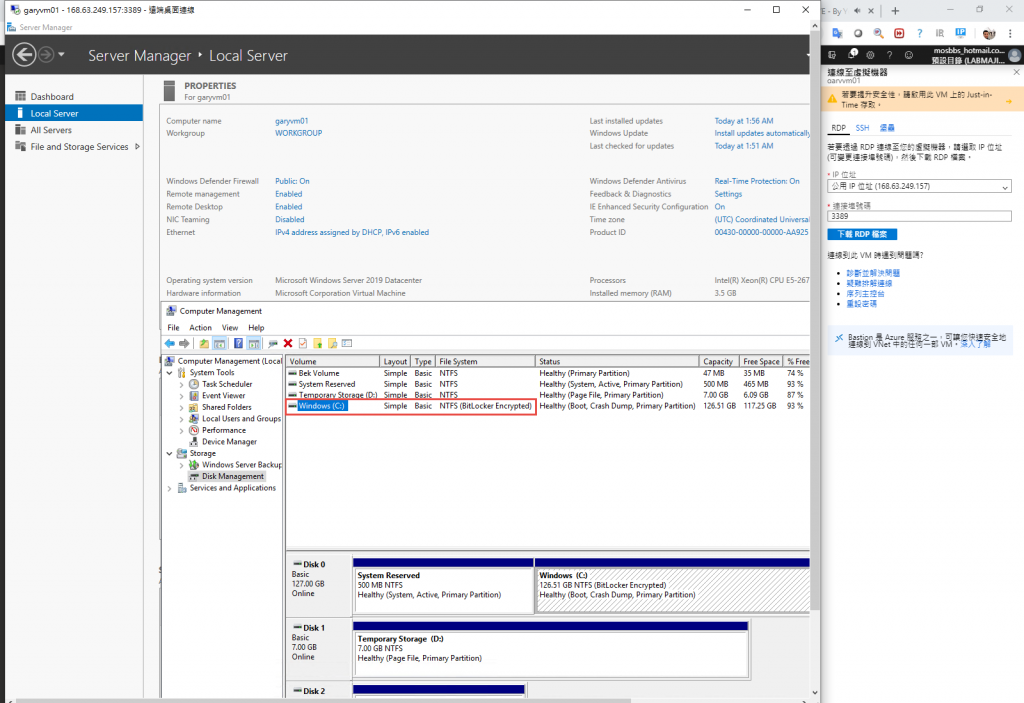Expand Shared Folders tree node
Image resolution: width=1024 pixels, height=703 pixels.
click(x=182, y=407)
